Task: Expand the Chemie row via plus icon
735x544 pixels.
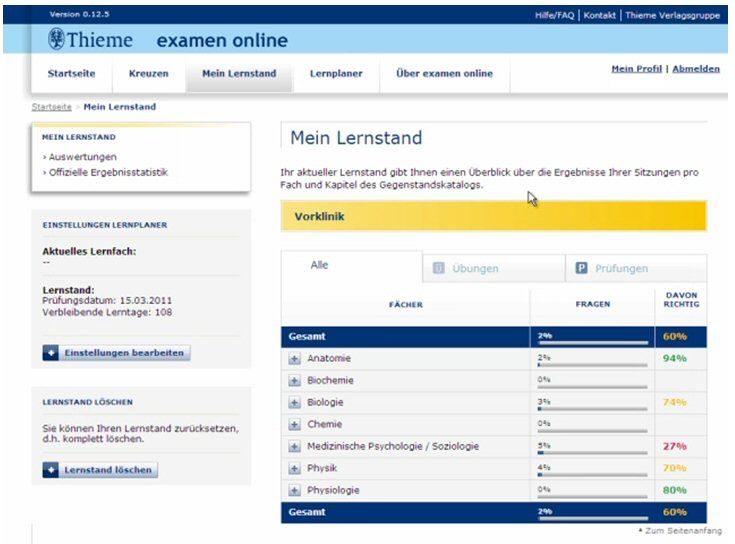Action: coord(294,425)
